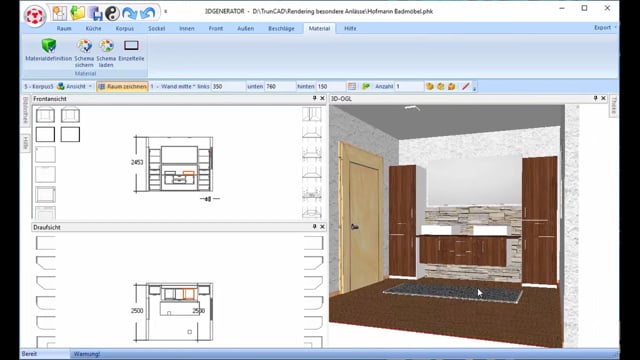
Task: Open the Sockel ribbon tab
Action: point(157,28)
